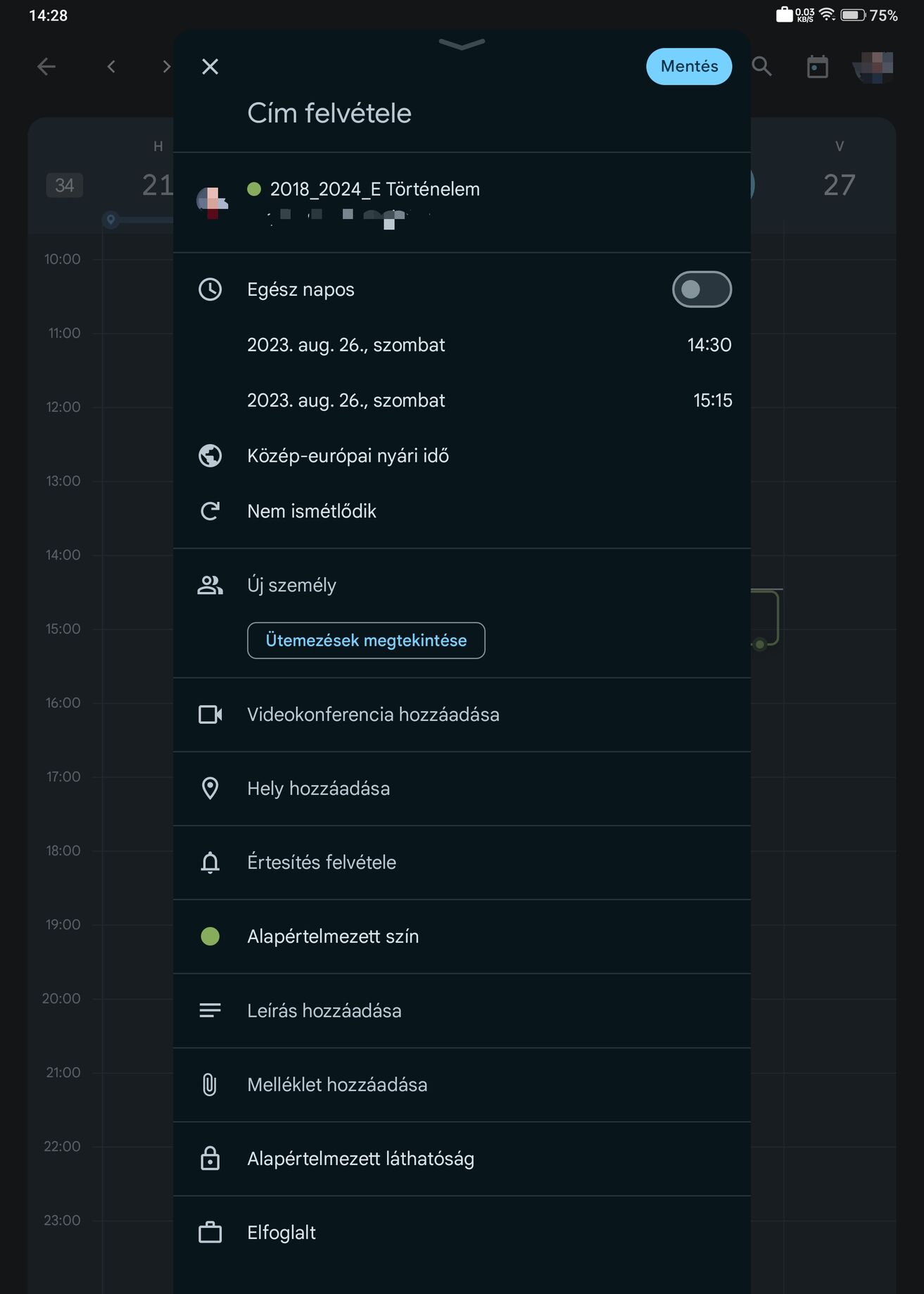Tap the notification bell icon
The height and width of the screenshot is (1294, 924).
point(210,862)
